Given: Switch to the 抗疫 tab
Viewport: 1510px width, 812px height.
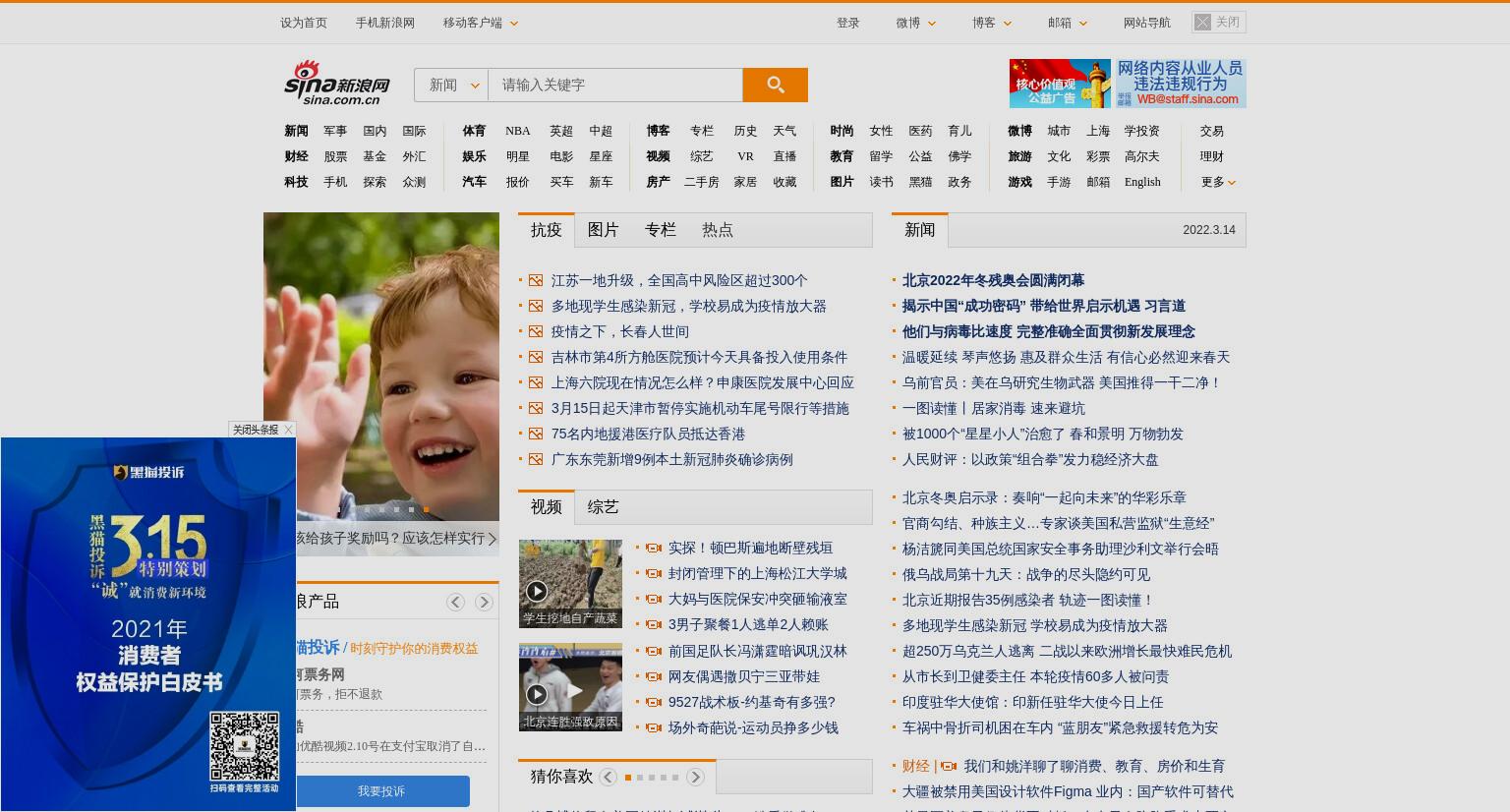Looking at the screenshot, I should (x=547, y=230).
